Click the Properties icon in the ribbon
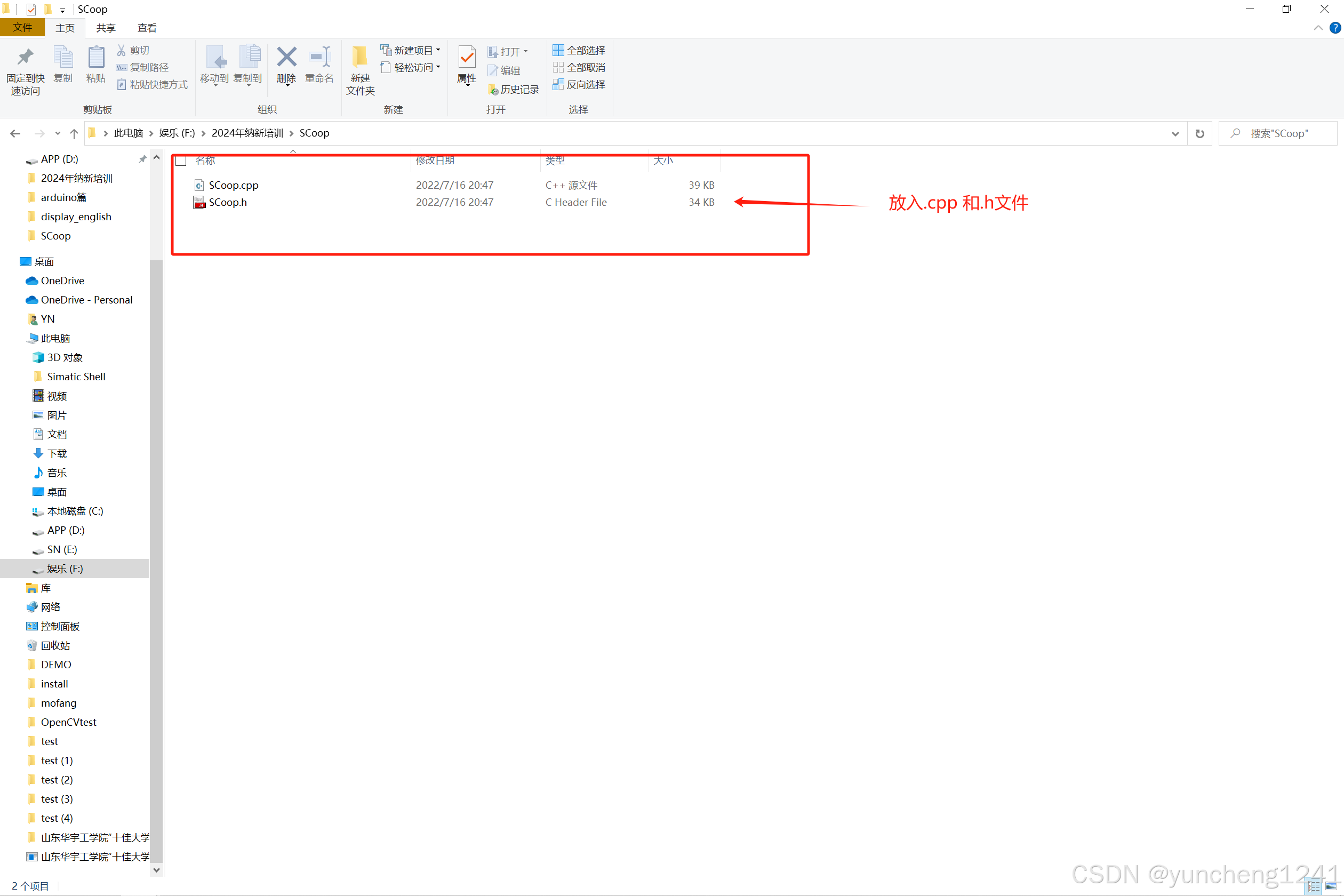 coord(466,58)
